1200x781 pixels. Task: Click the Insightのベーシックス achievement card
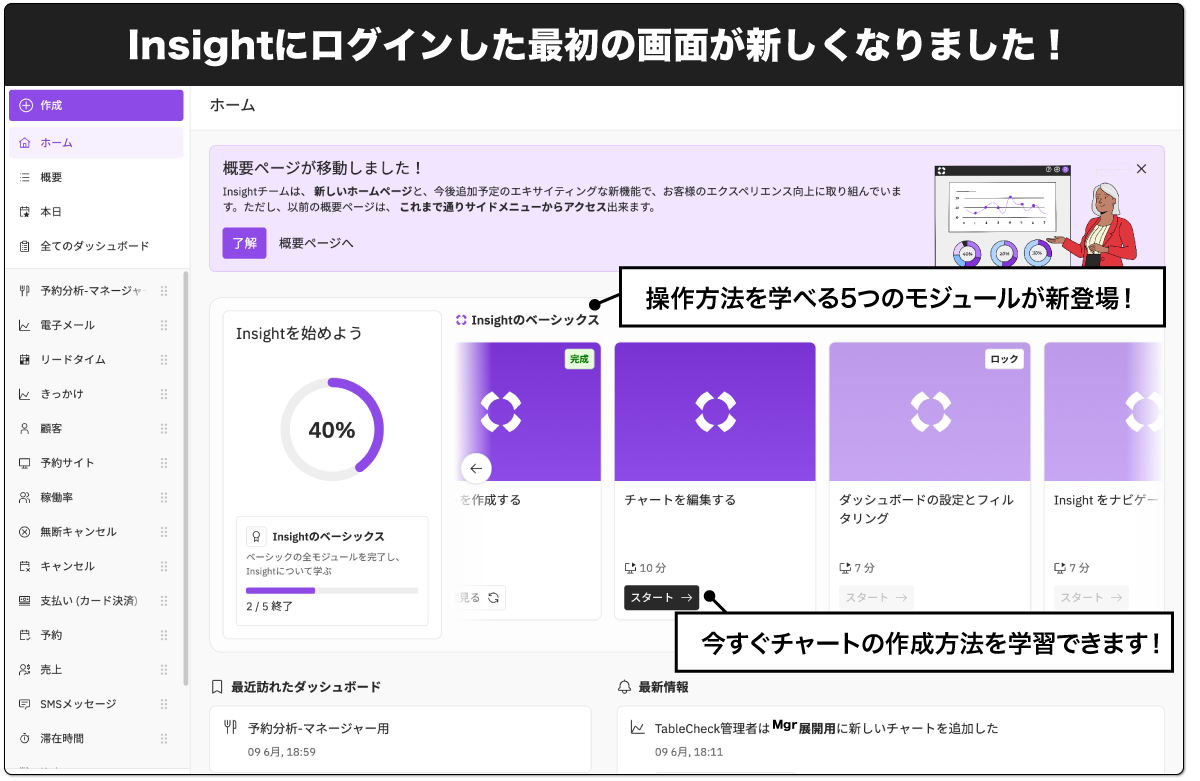pos(332,571)
